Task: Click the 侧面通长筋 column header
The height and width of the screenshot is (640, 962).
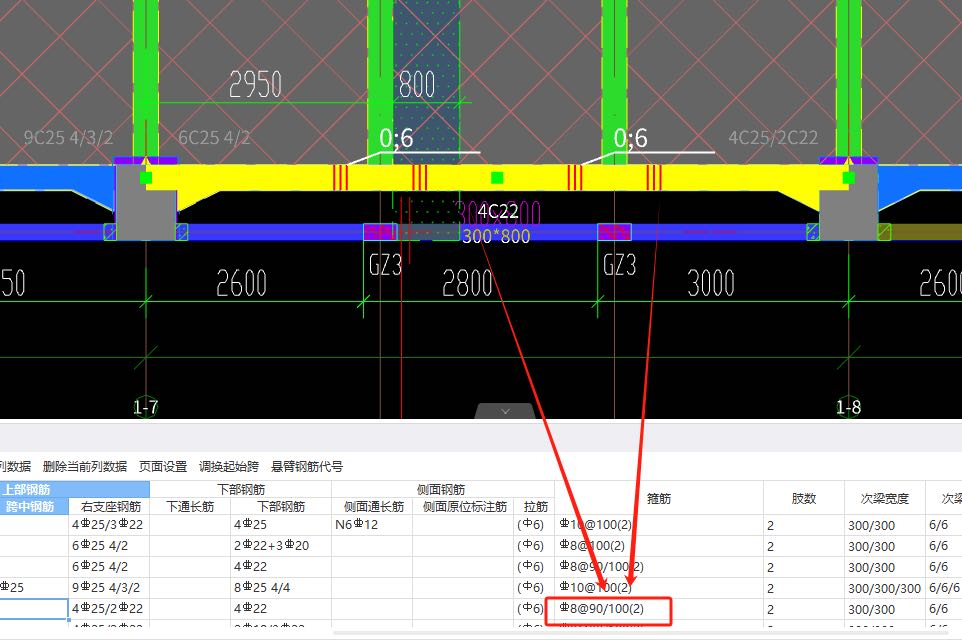Action: pyautogui.click(x=374, y=506)
